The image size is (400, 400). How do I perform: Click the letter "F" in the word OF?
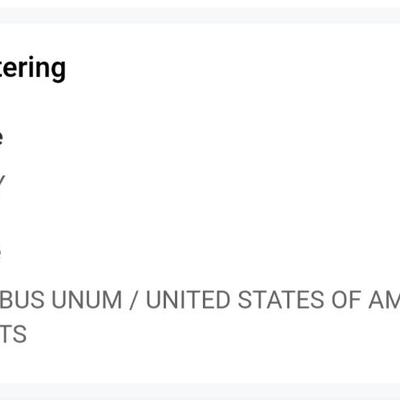click(x=355, y=300)
